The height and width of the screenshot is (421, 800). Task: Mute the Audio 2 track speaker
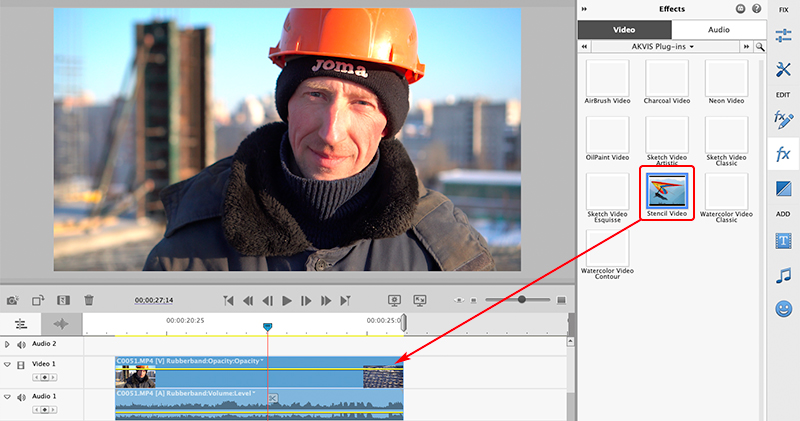point(21,345)
